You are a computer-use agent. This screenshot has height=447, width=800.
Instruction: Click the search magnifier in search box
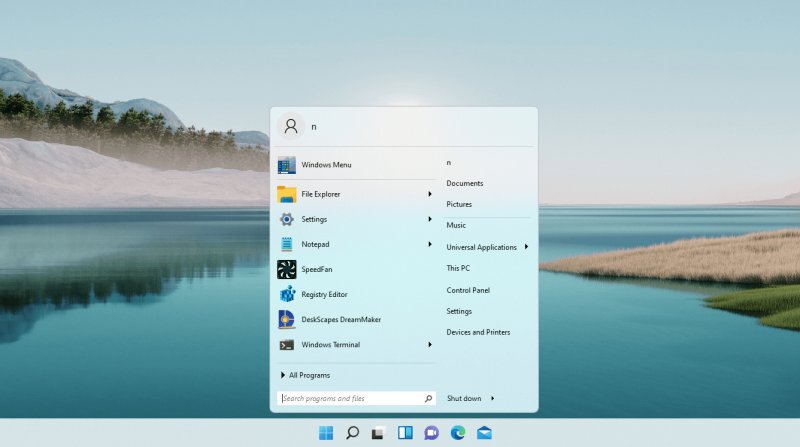click(428, 399)
